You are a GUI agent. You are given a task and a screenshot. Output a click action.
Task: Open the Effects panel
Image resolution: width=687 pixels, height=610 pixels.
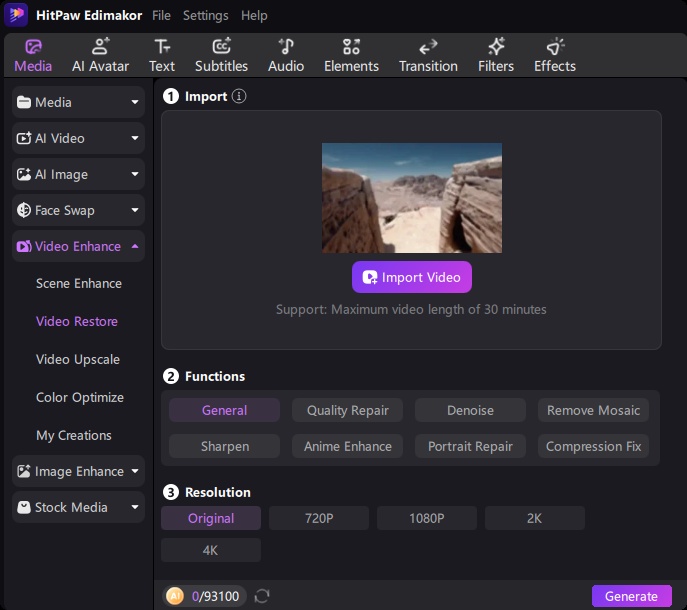[555, 56]
